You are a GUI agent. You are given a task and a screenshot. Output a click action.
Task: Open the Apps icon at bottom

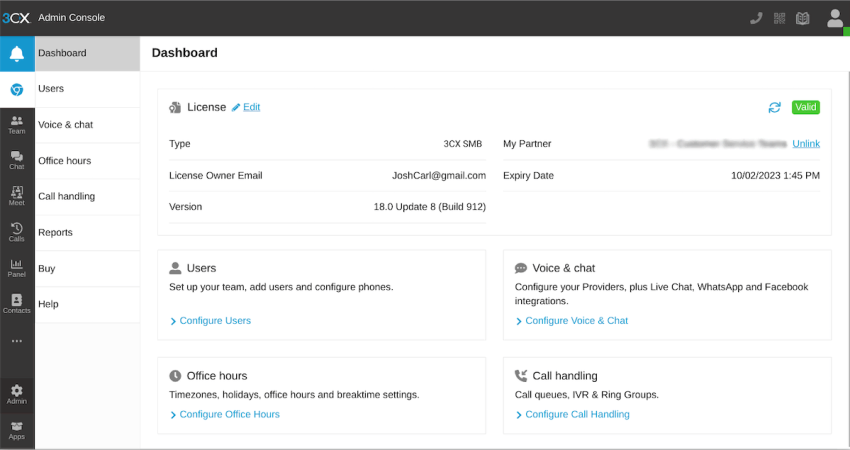(17, 430)
